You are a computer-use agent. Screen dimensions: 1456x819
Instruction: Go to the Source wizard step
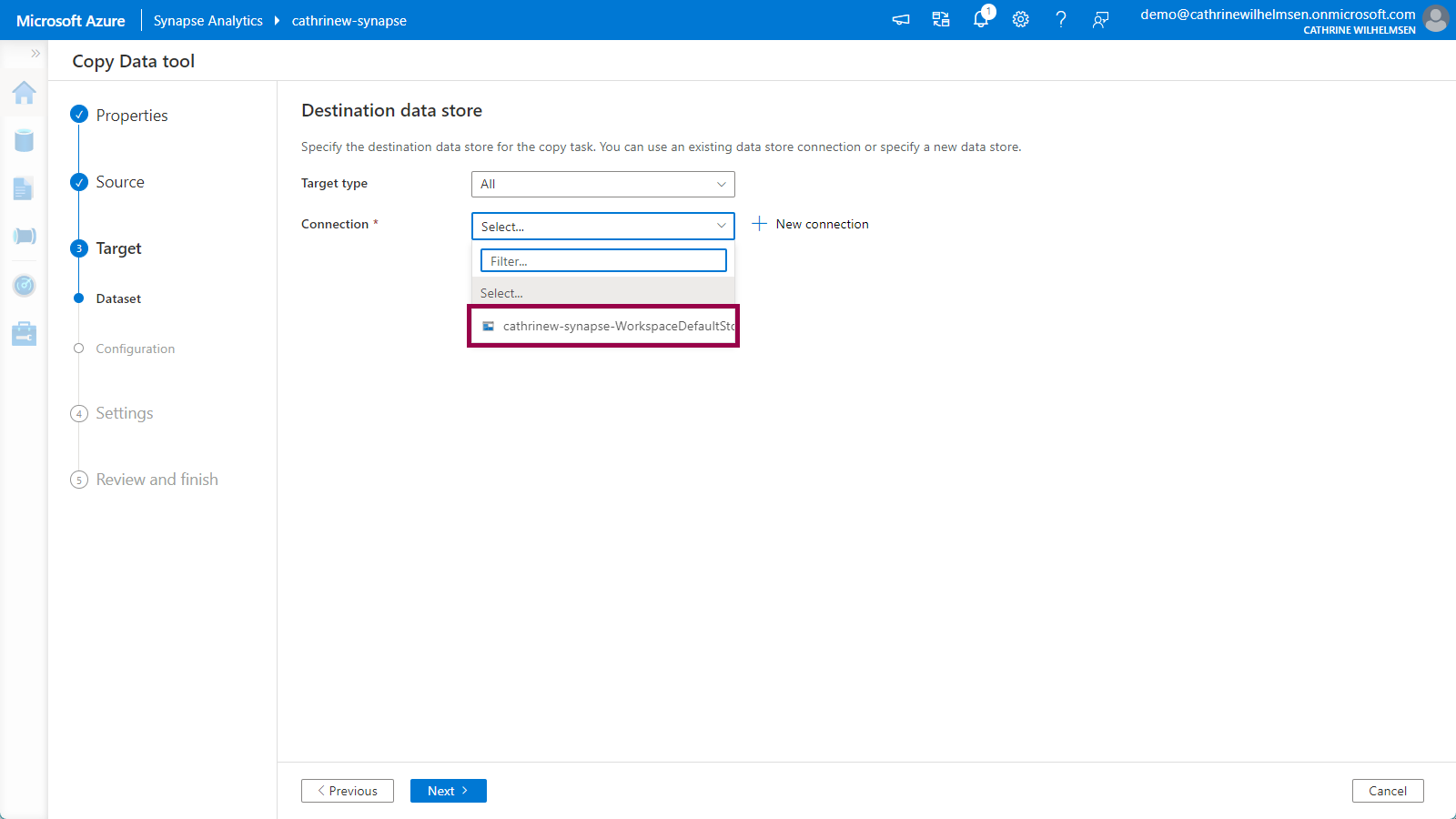(x=120, y=182)
